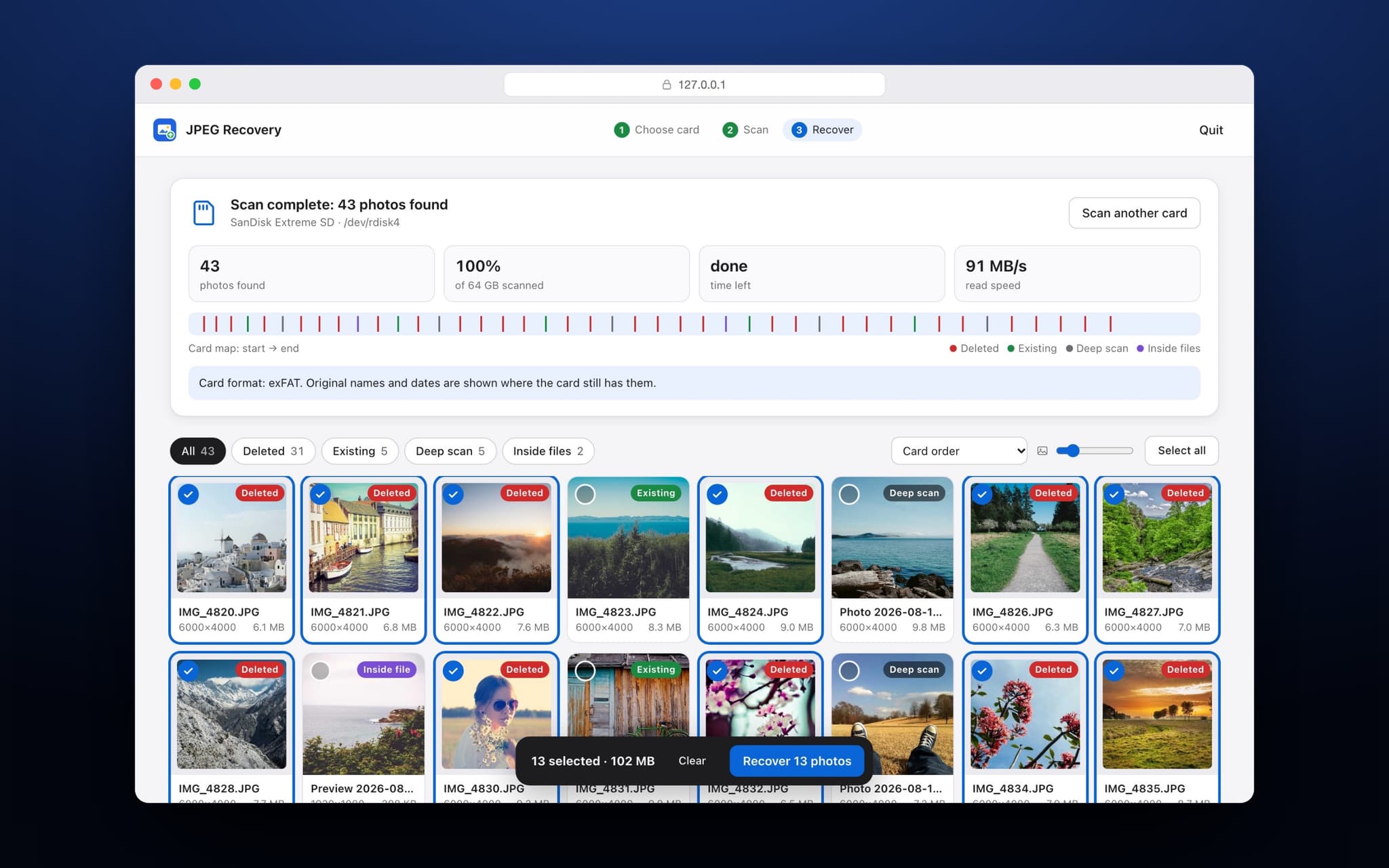Open the Card order sort dropdown
This screenshot has height=868, width=1389.
coord(959,451)
